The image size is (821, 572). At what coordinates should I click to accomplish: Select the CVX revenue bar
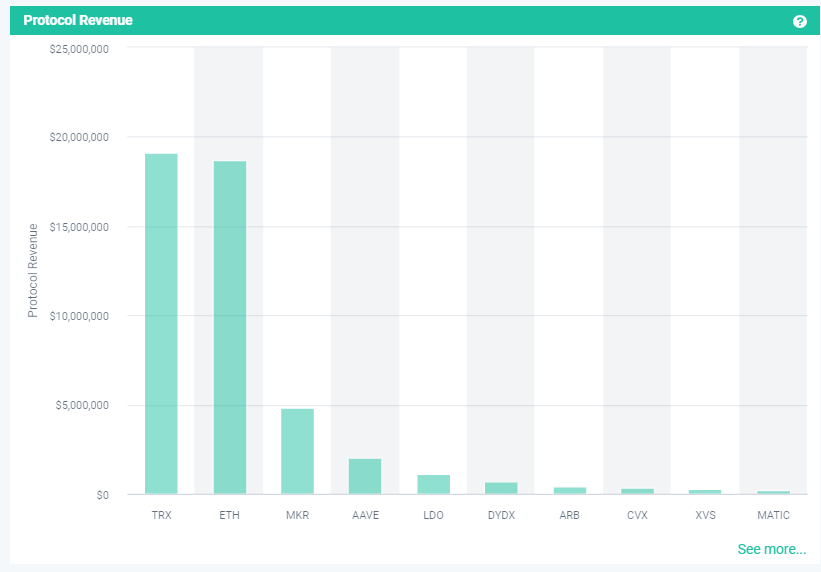[x=637, y=491]
